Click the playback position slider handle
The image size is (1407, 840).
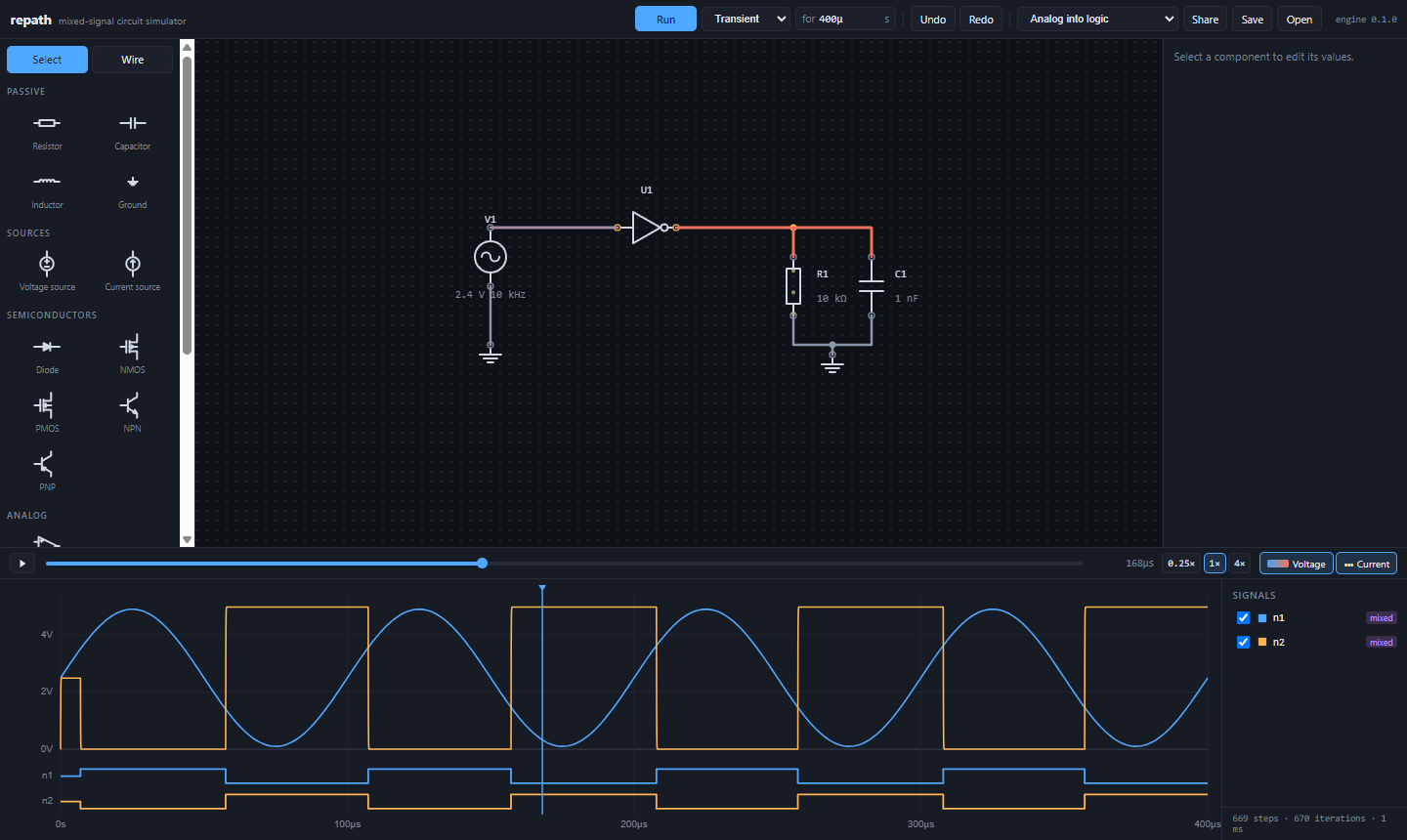[482, 563]
